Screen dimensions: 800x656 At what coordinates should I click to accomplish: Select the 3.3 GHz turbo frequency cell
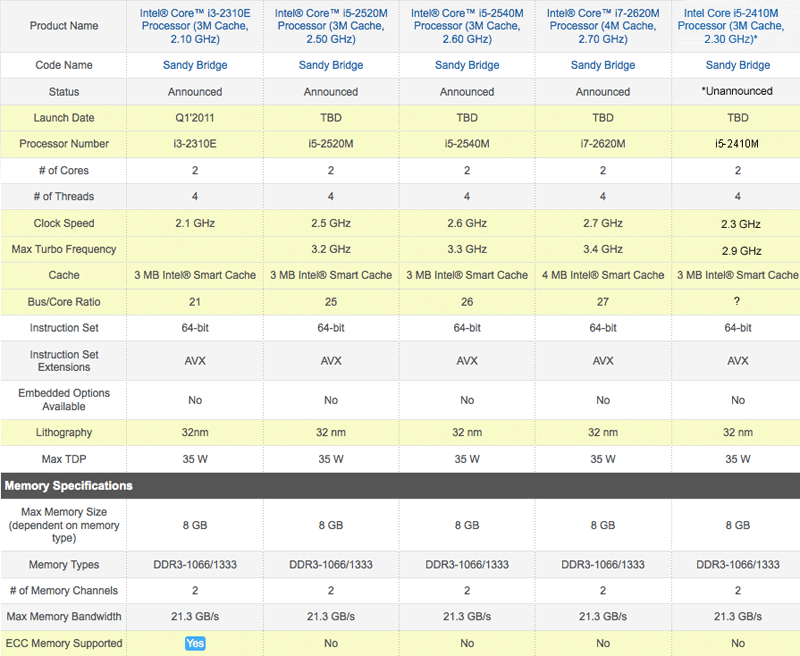click(467, 249)
